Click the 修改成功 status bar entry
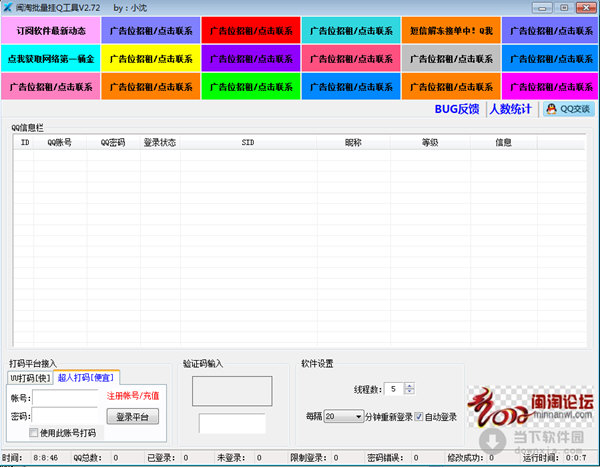The image size is (600, 467). tap(471, 457)
